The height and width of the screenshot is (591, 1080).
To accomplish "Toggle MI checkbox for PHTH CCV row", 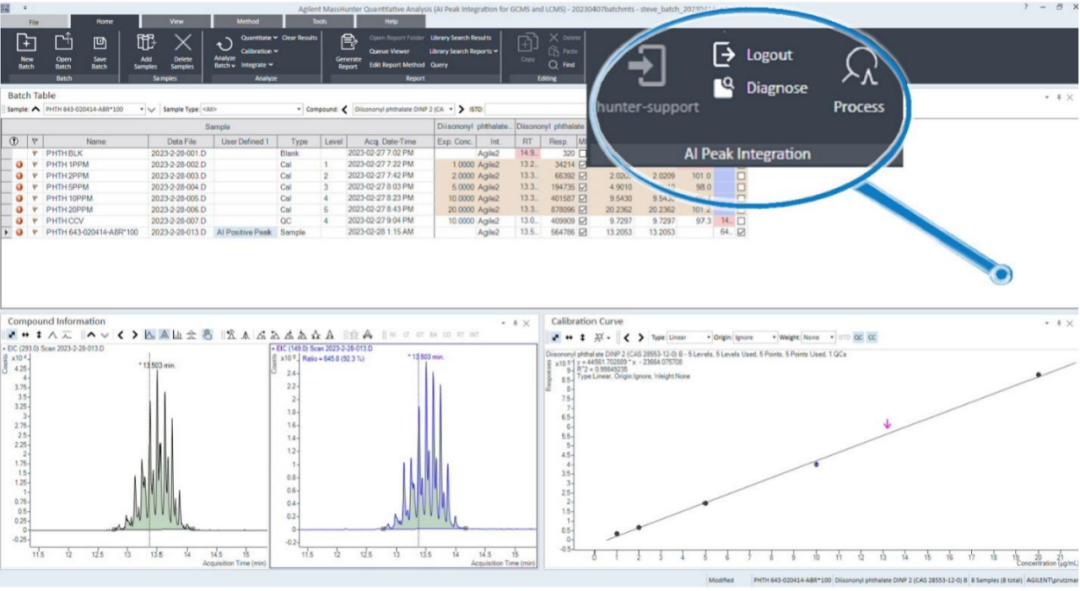I will (x=583, y=221).
